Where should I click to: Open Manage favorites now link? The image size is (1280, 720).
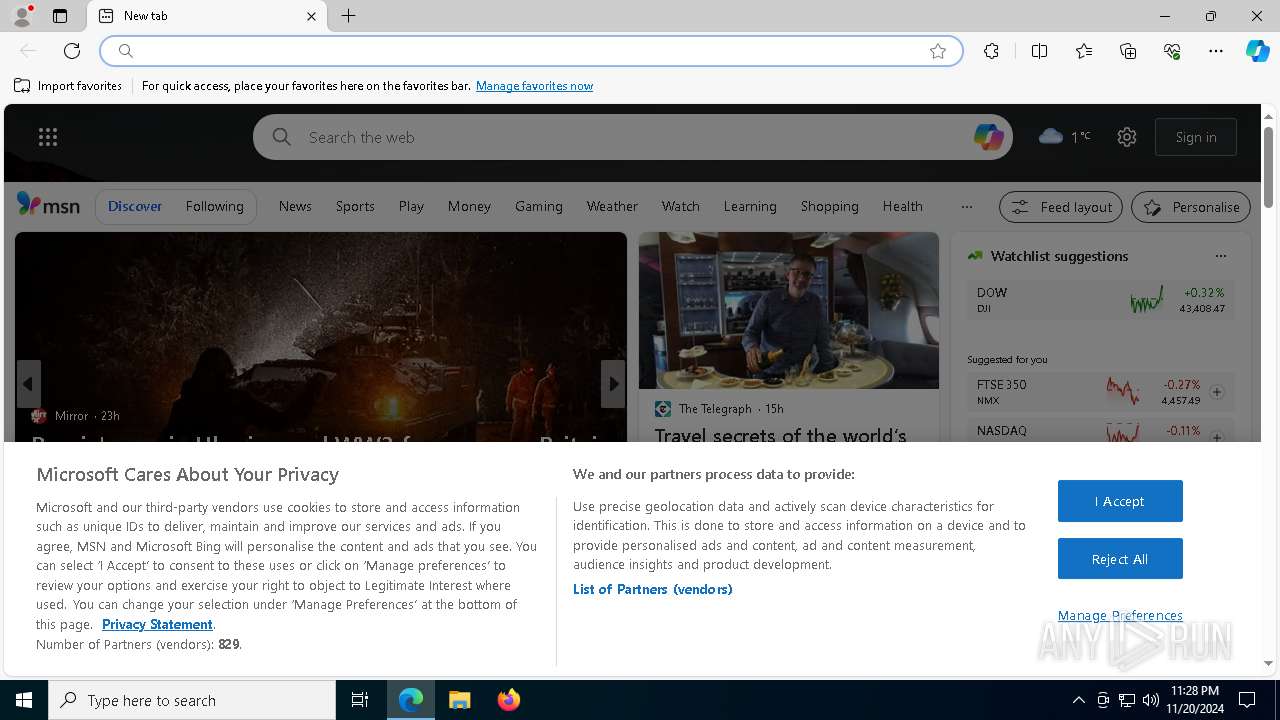[534, 86]
